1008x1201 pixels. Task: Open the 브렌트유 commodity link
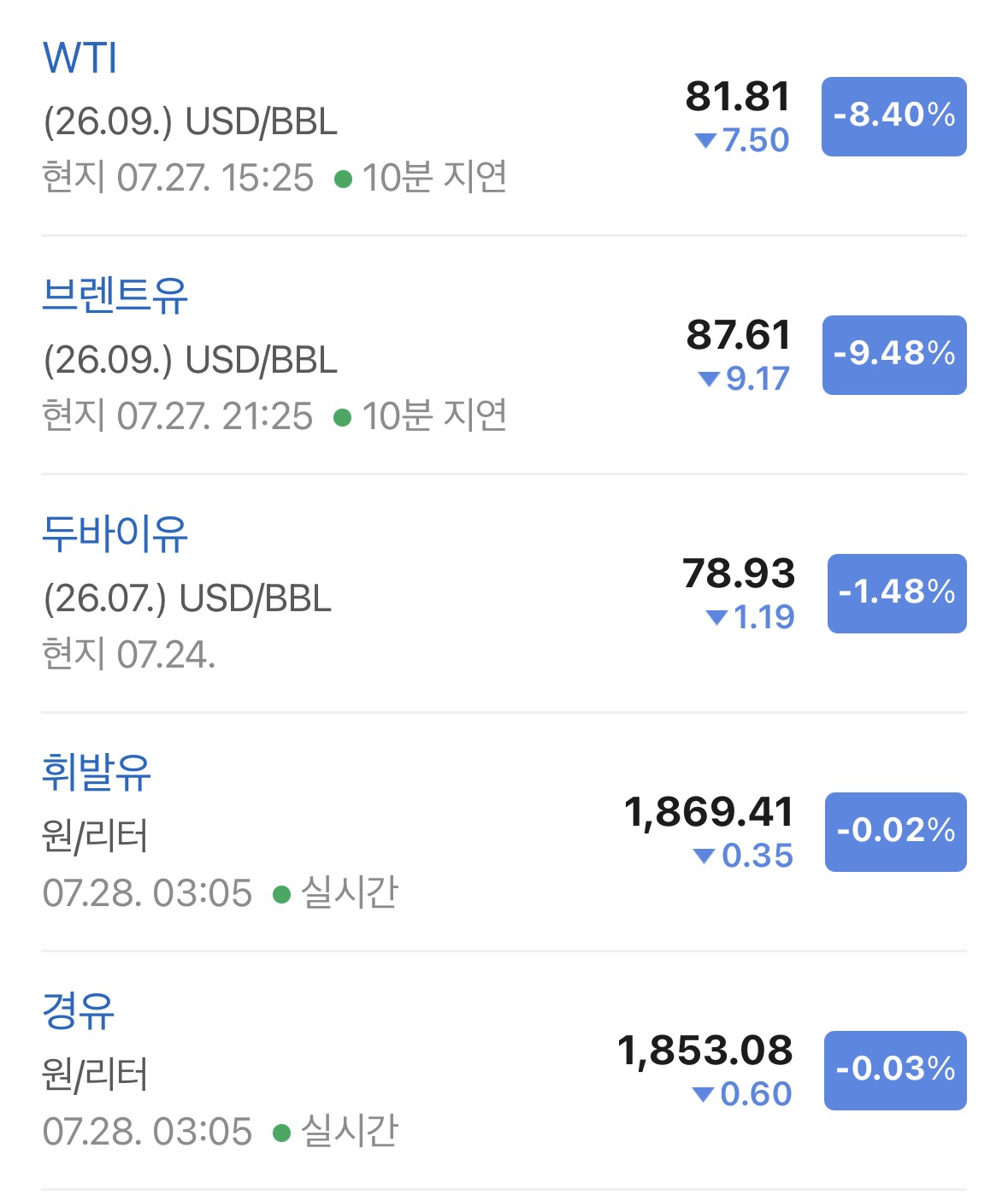[x=115, y=296]
